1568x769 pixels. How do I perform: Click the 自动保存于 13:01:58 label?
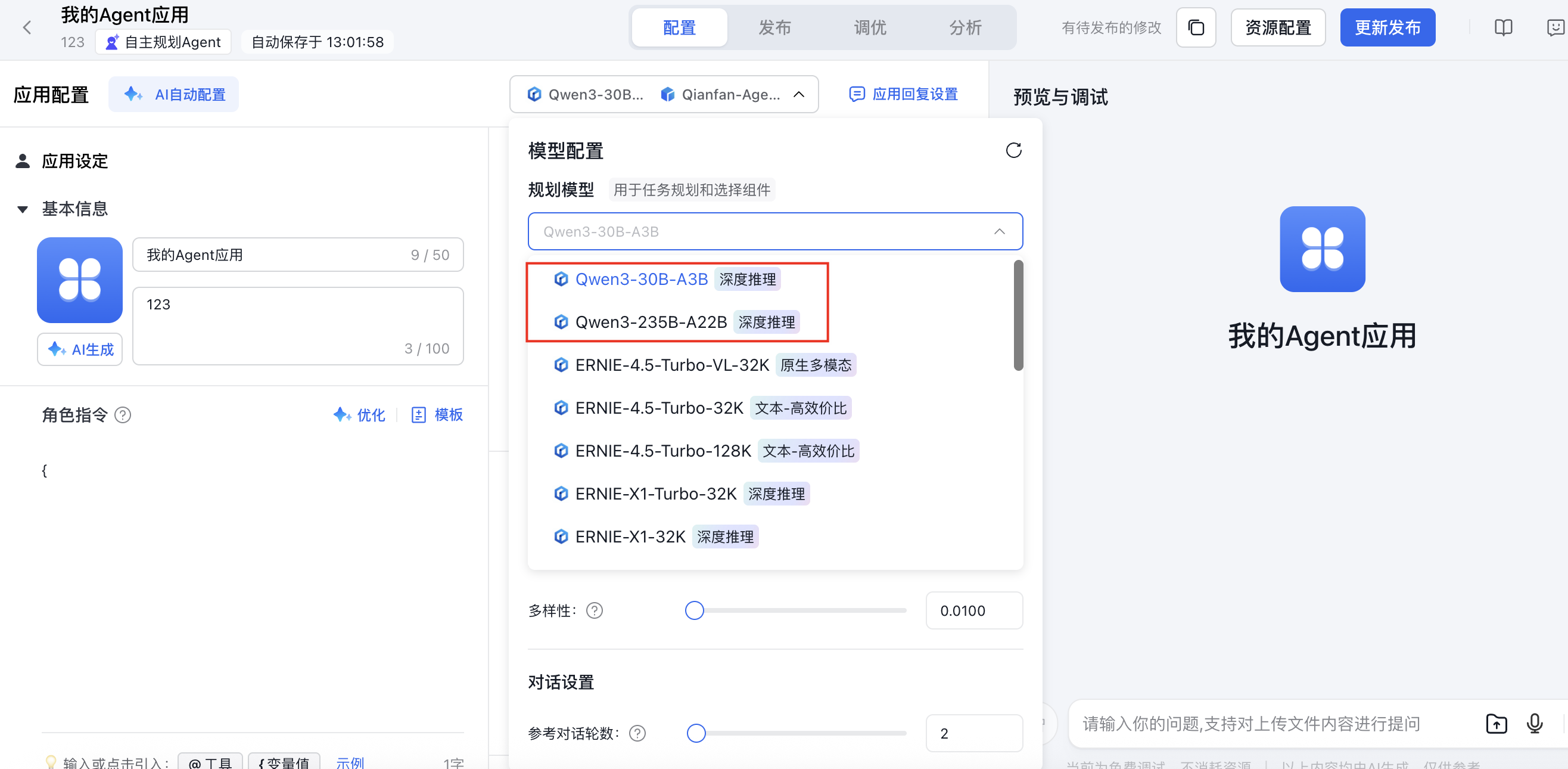tap(317, 42)
